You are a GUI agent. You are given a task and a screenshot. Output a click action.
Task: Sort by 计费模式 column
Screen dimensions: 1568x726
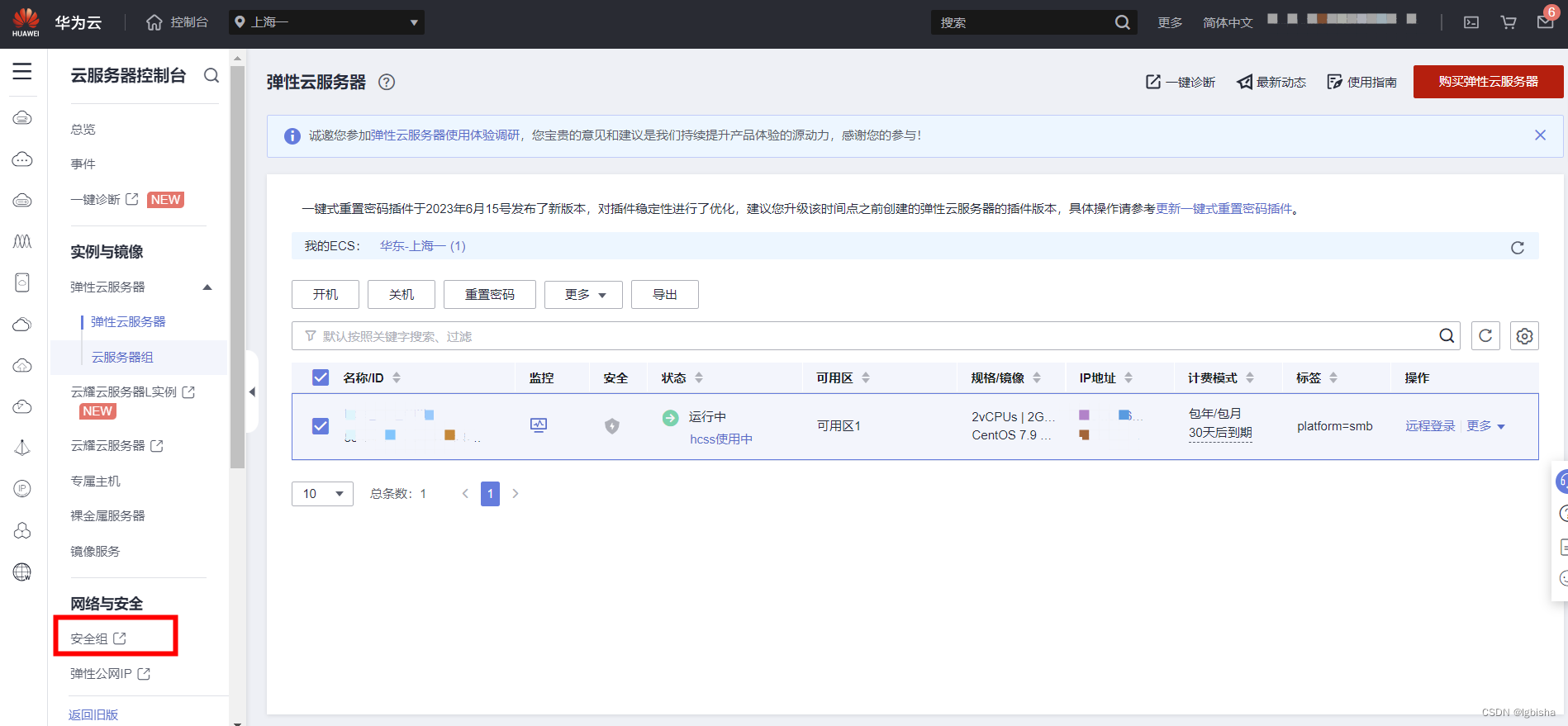(1250, 377)
